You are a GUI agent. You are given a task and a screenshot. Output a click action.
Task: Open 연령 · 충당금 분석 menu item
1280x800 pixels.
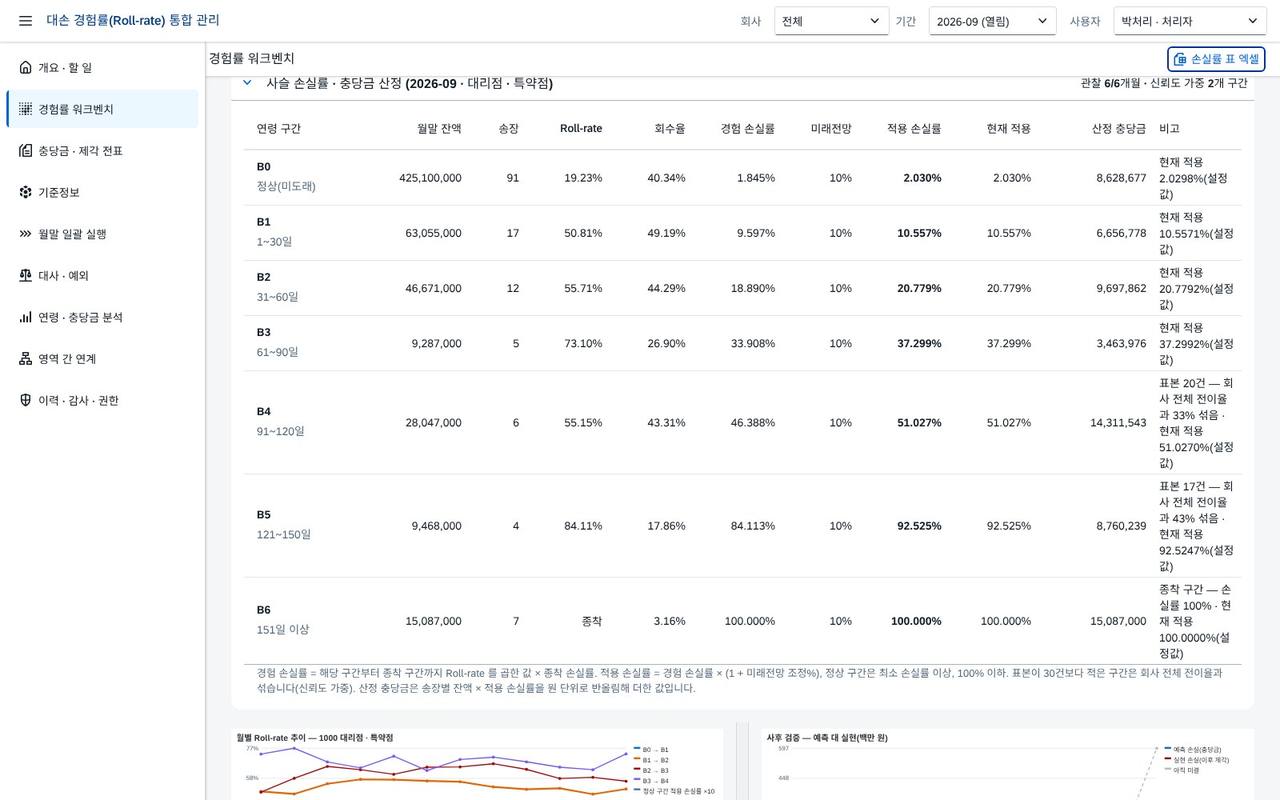click(102, 317)
